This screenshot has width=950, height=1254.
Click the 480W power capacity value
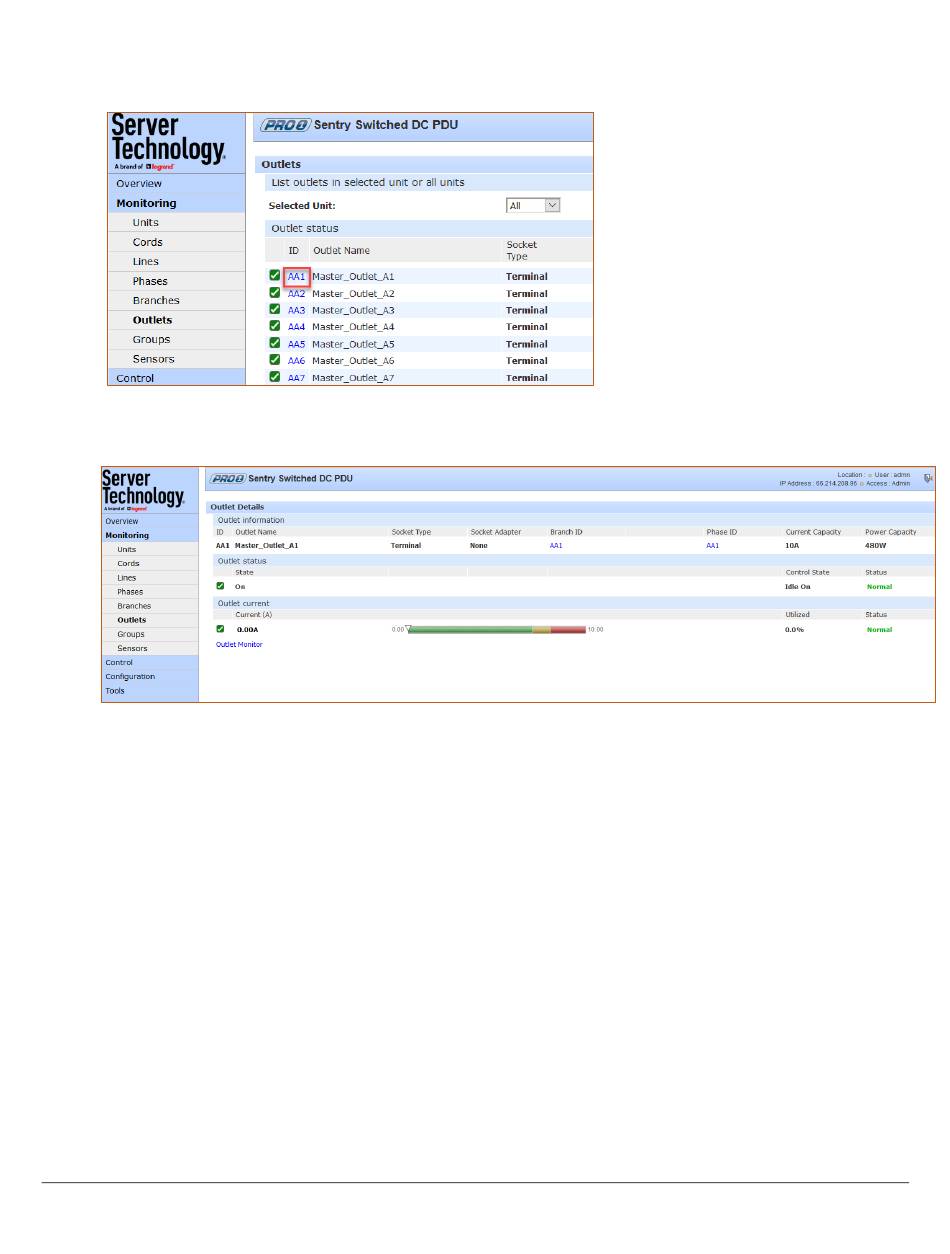coord(875,546)
